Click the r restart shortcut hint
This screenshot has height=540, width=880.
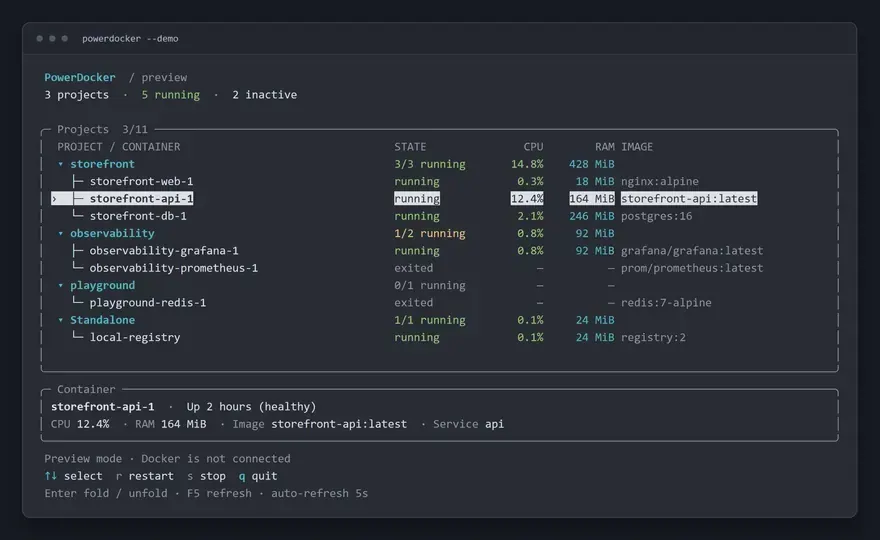145,476
